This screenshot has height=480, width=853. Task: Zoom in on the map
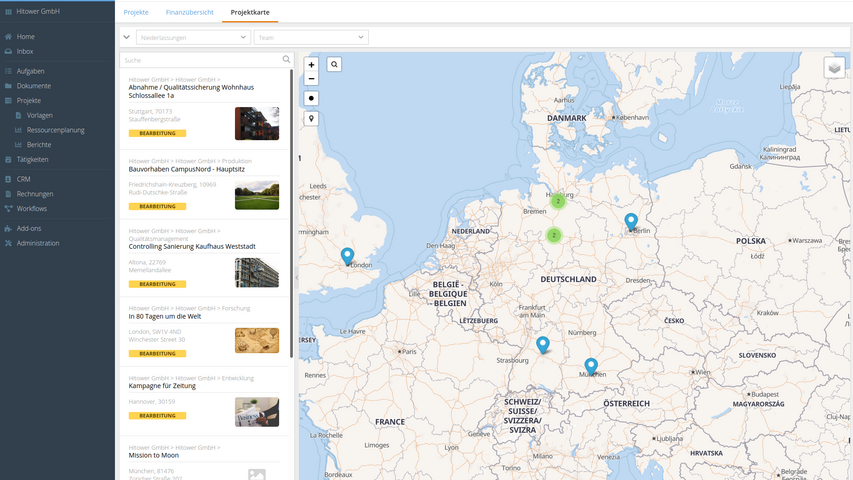pos(311,64)
